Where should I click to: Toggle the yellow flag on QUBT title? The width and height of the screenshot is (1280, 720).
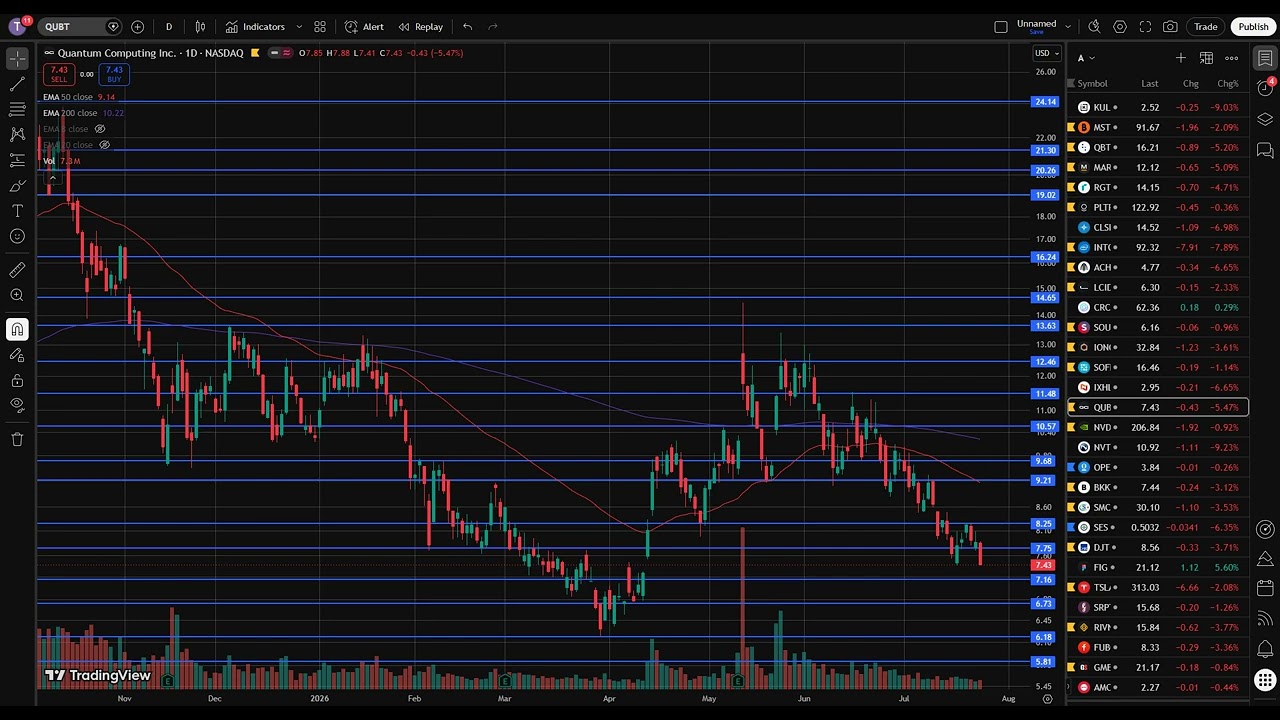[255, 53]
